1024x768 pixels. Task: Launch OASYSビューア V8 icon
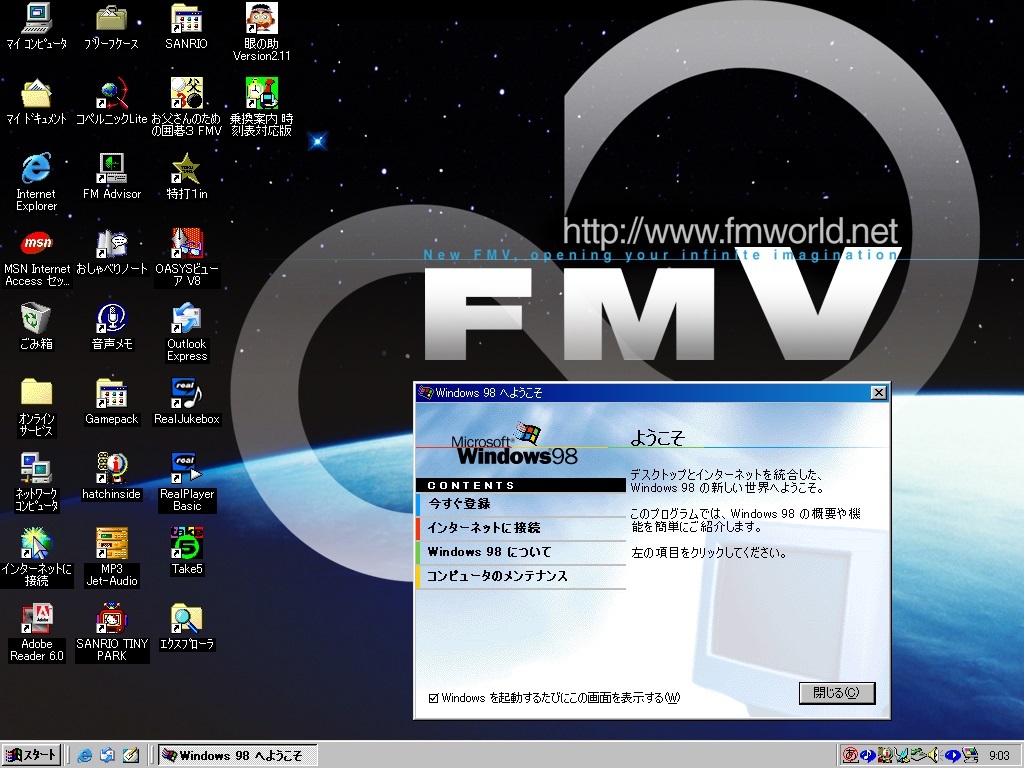[x=186, y=257]
